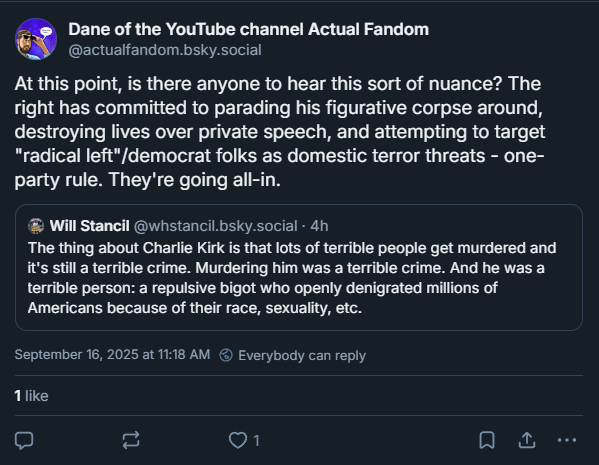Viewport: 599px width, 465px height.
Task: Click the main post text about nuance
Action: point(280,132)
